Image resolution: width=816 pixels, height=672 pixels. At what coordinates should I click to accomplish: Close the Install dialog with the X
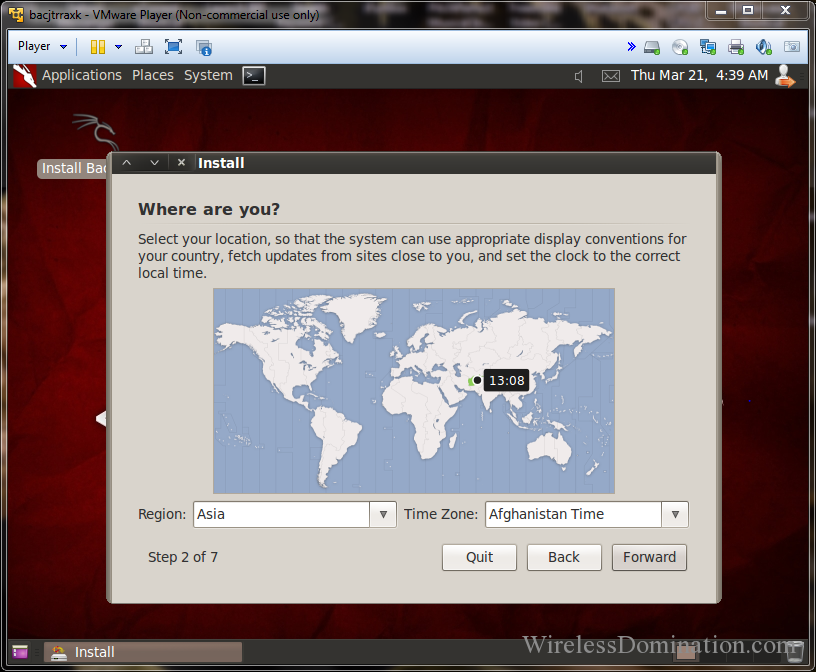click(181, 163)
